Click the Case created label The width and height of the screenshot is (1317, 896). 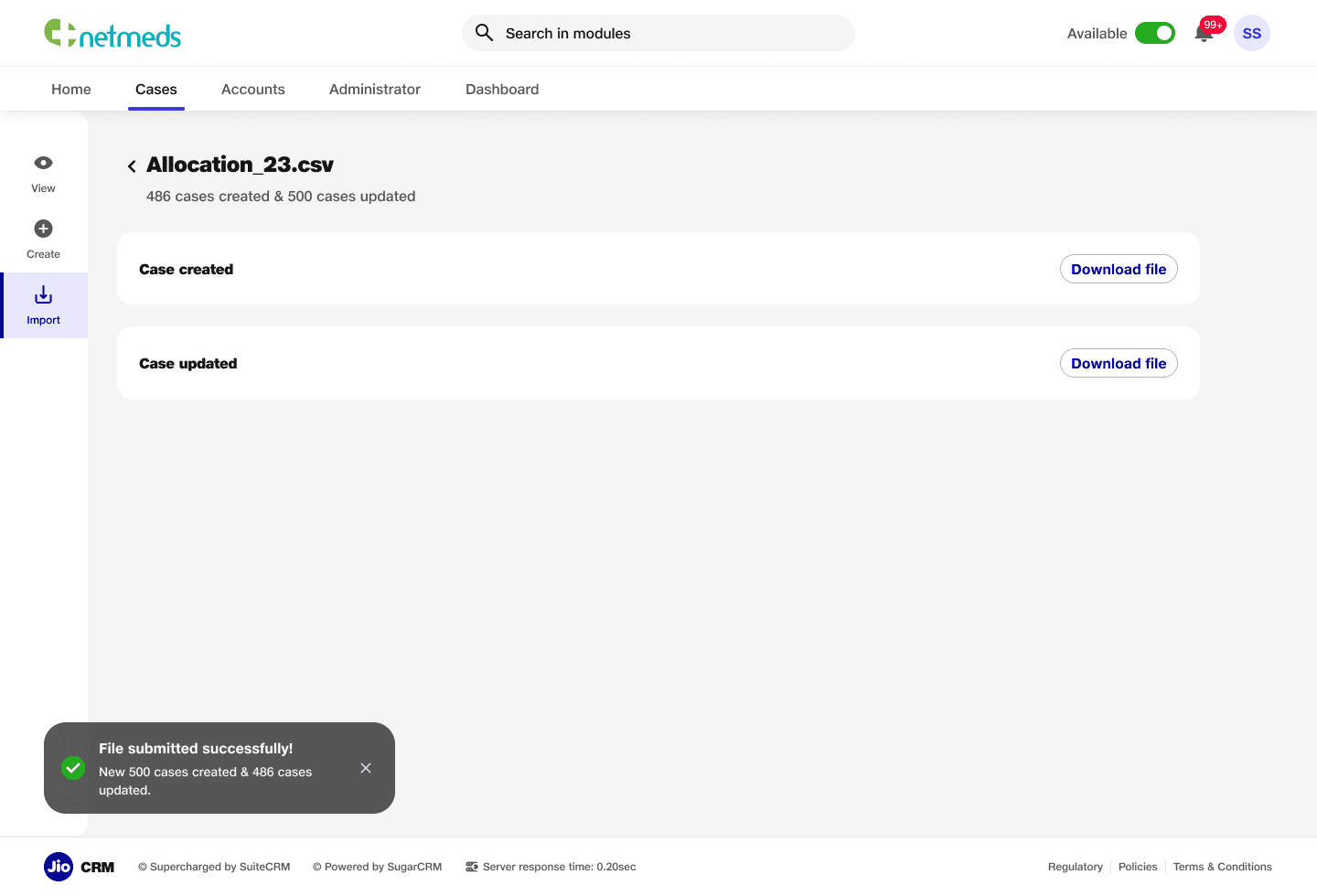(x=187, y=269)
